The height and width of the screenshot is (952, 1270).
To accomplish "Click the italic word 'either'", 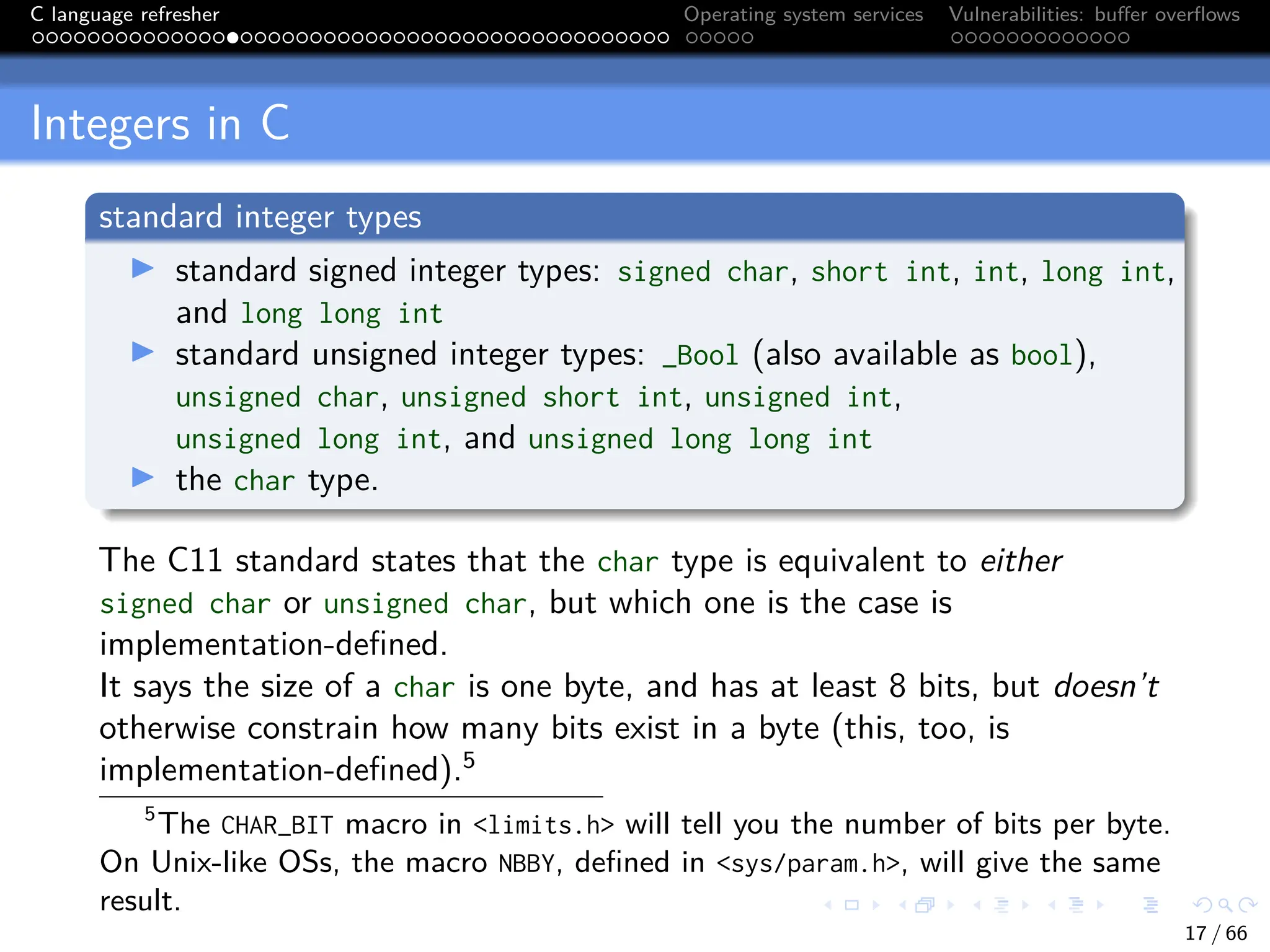I will coord(1021,561).
